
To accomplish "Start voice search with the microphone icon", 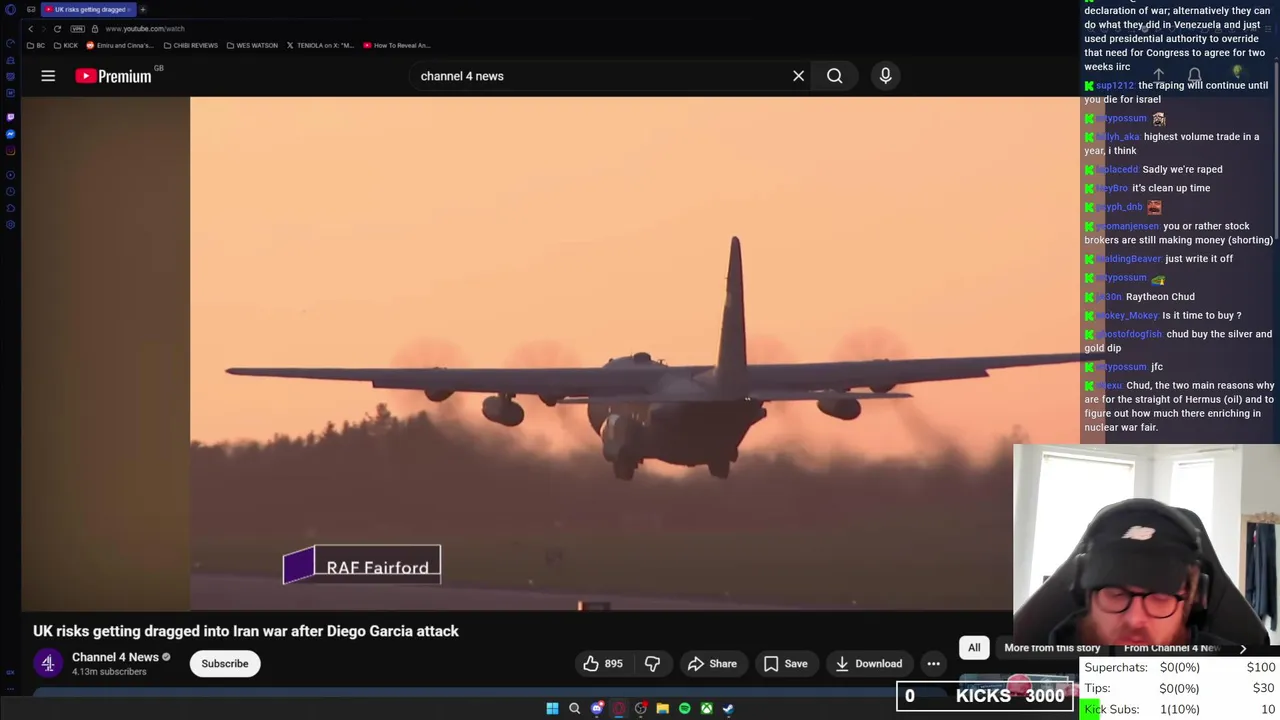I will (885, 76).
